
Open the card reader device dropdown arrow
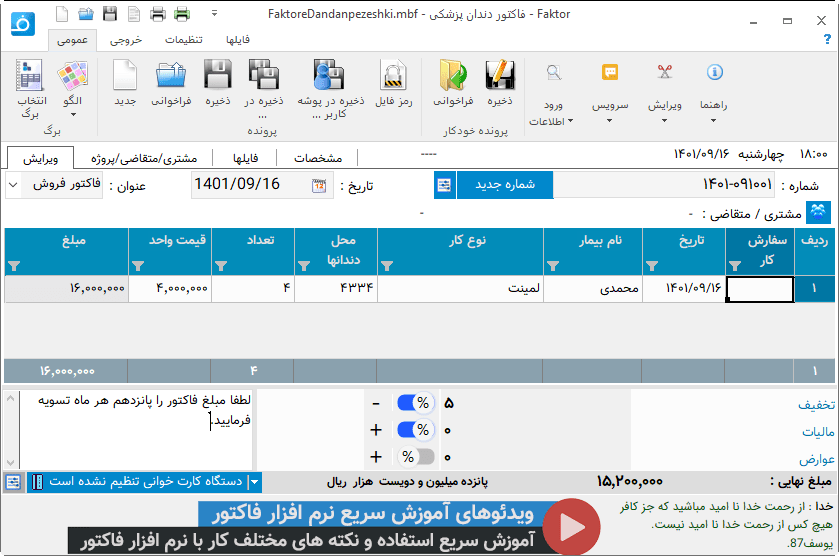click(x=254, y=482)
